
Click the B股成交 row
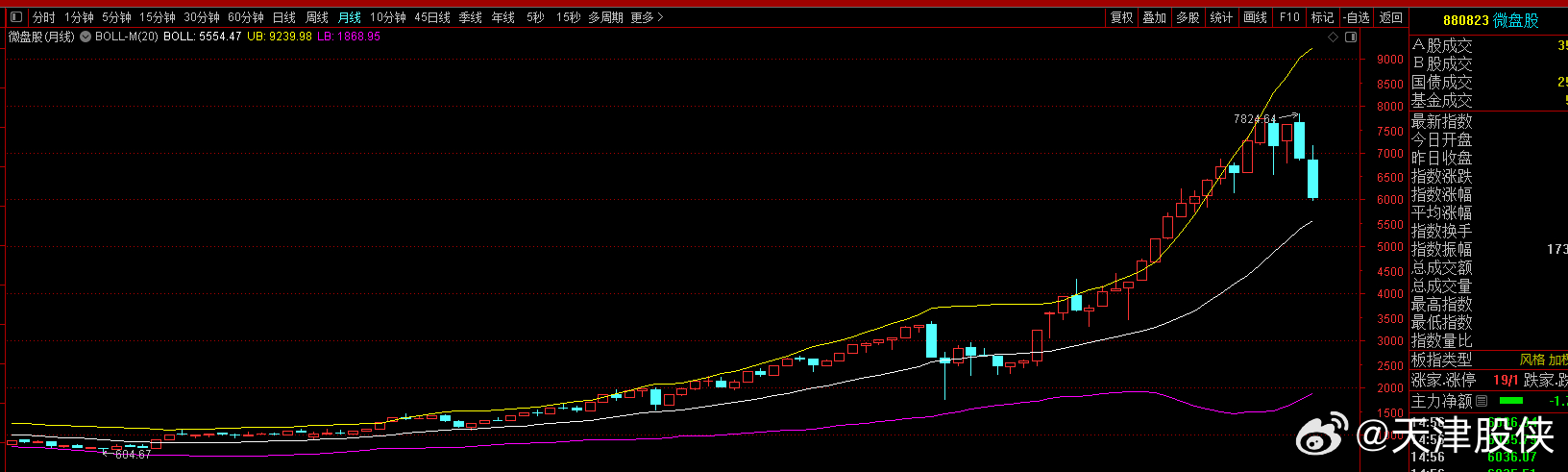click(x=1489, y=63)
